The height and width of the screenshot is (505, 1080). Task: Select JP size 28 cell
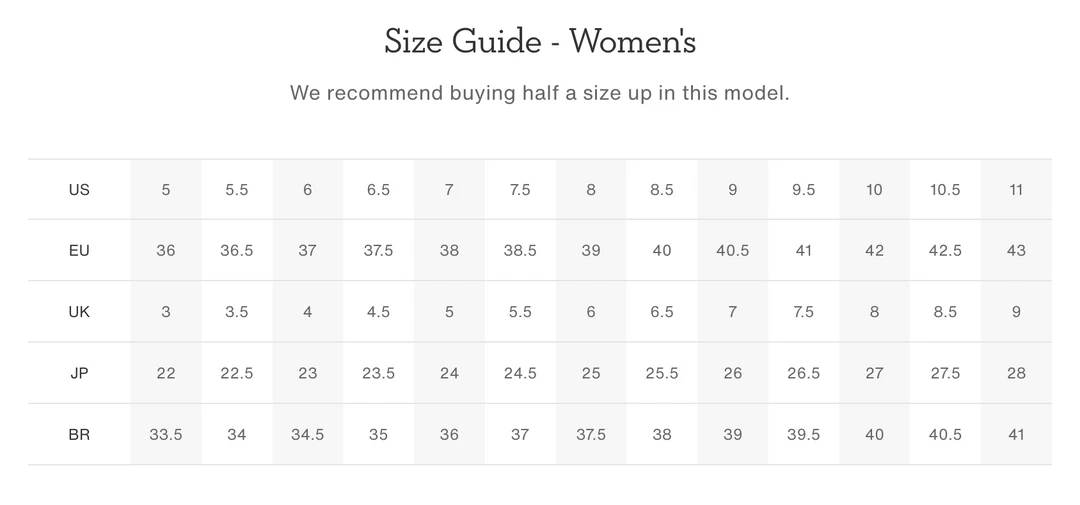pos(1016,373)
